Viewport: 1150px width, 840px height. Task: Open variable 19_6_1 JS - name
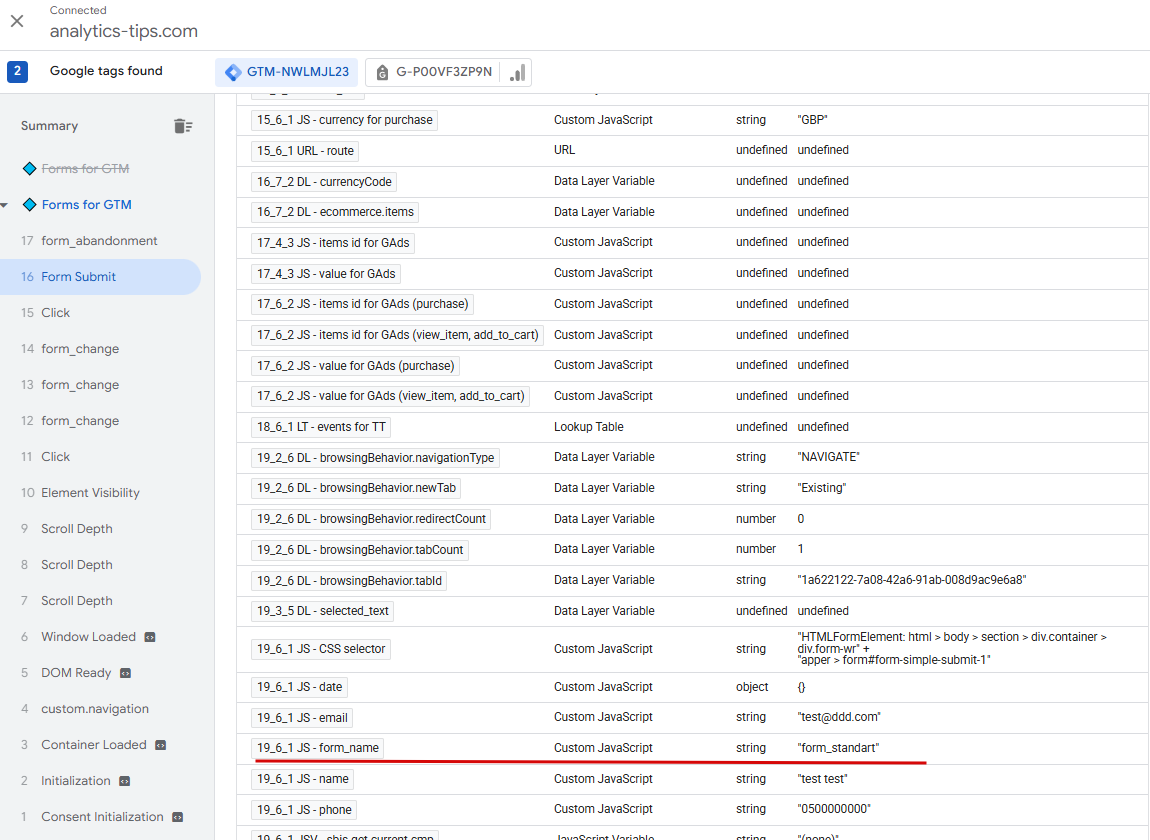pyautogui.click(x=302, y=778)
